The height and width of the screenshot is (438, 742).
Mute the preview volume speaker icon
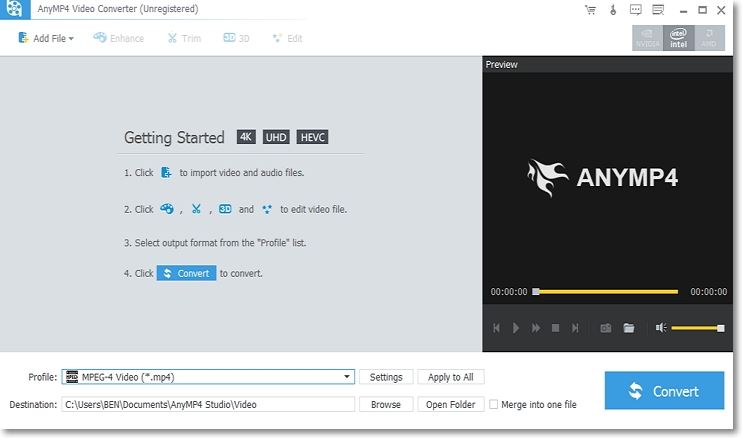click(x=661, y=327)
